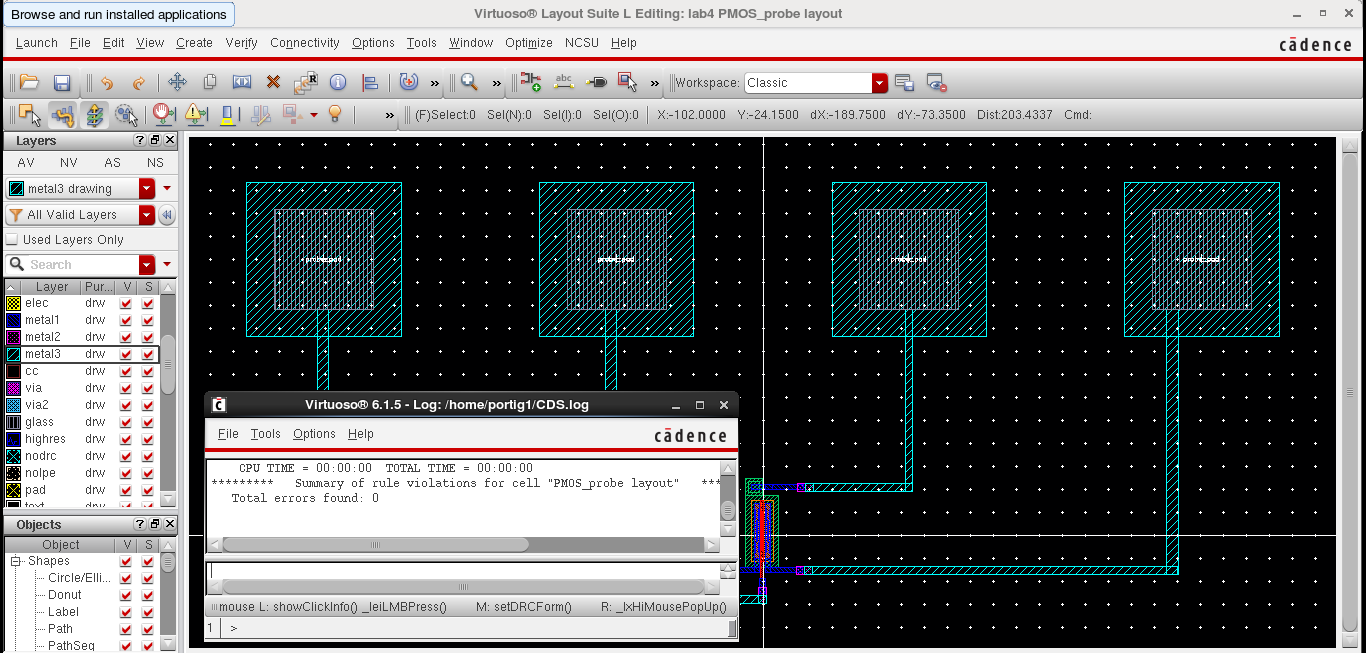
Task: Click the Zoom magnifier icon
Action: (x=468, y=83)
